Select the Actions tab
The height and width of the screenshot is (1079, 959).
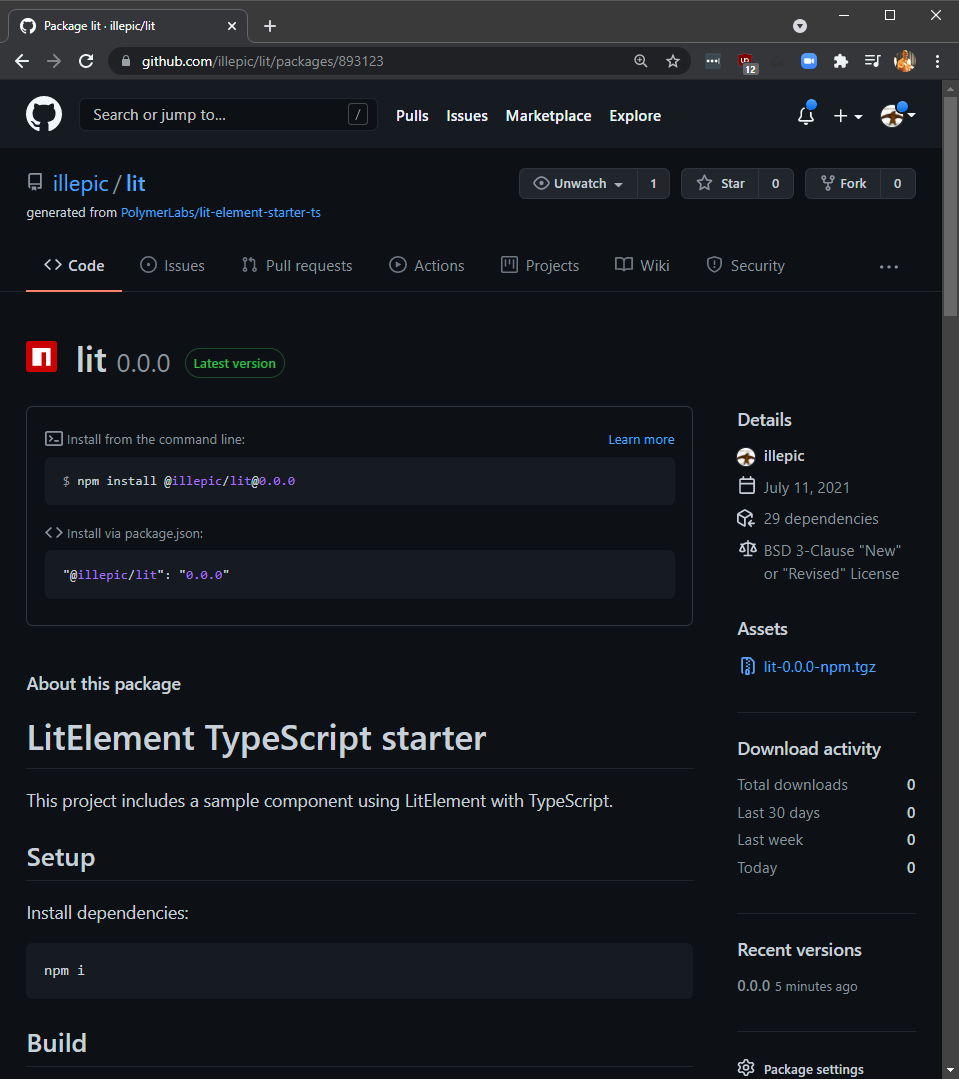tap(427, 266)
